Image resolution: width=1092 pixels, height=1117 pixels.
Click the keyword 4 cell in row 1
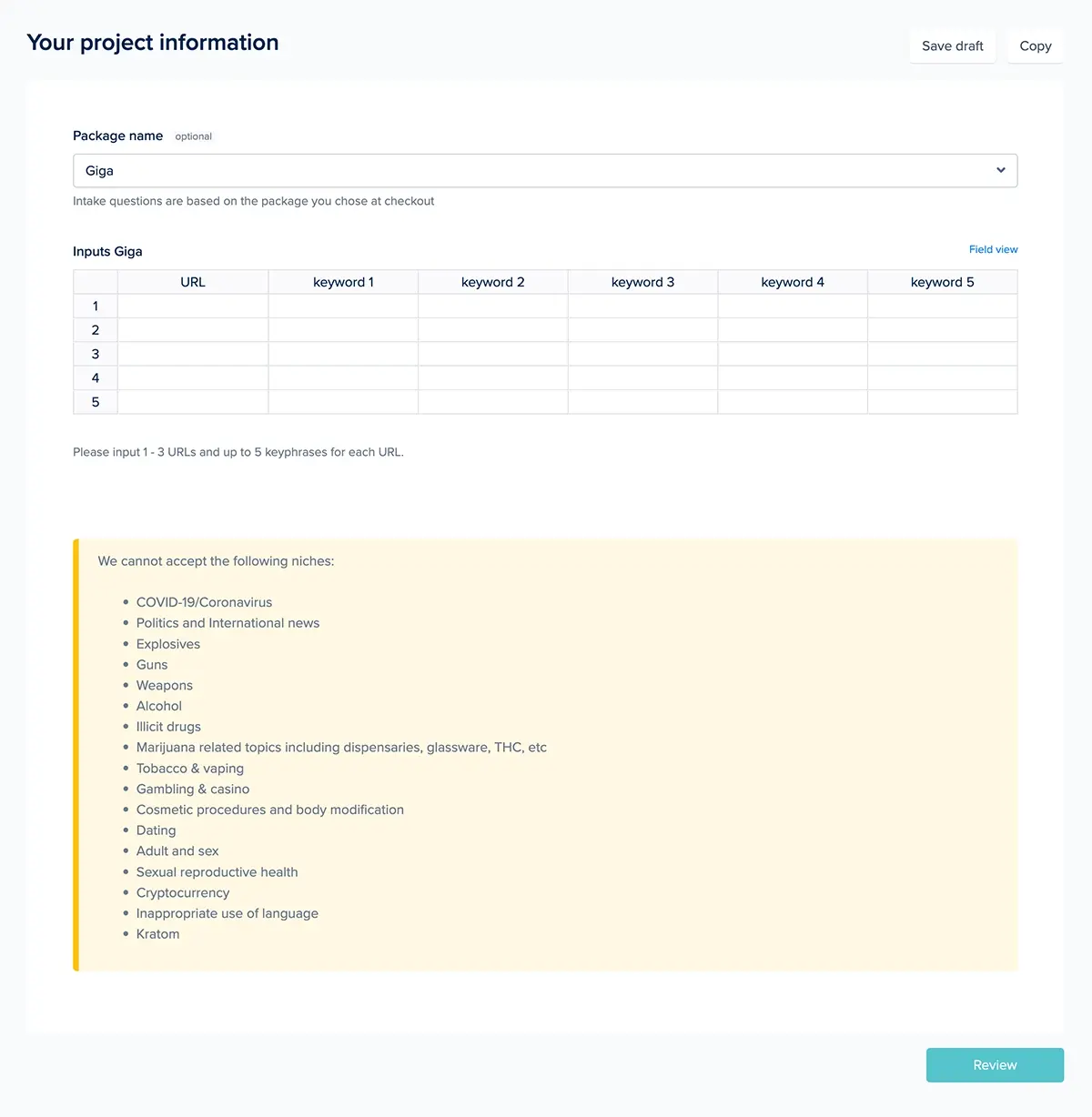pos(793,306)
